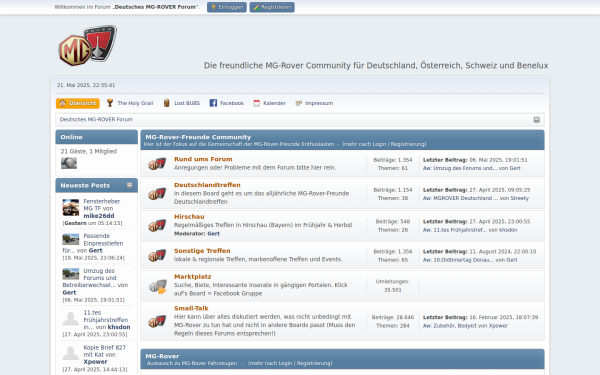Image resolution: width=600 pixels, height=375 pixels.
Task: Click default avatar next to Kopie Brief 827
Action: click(71, 353)
